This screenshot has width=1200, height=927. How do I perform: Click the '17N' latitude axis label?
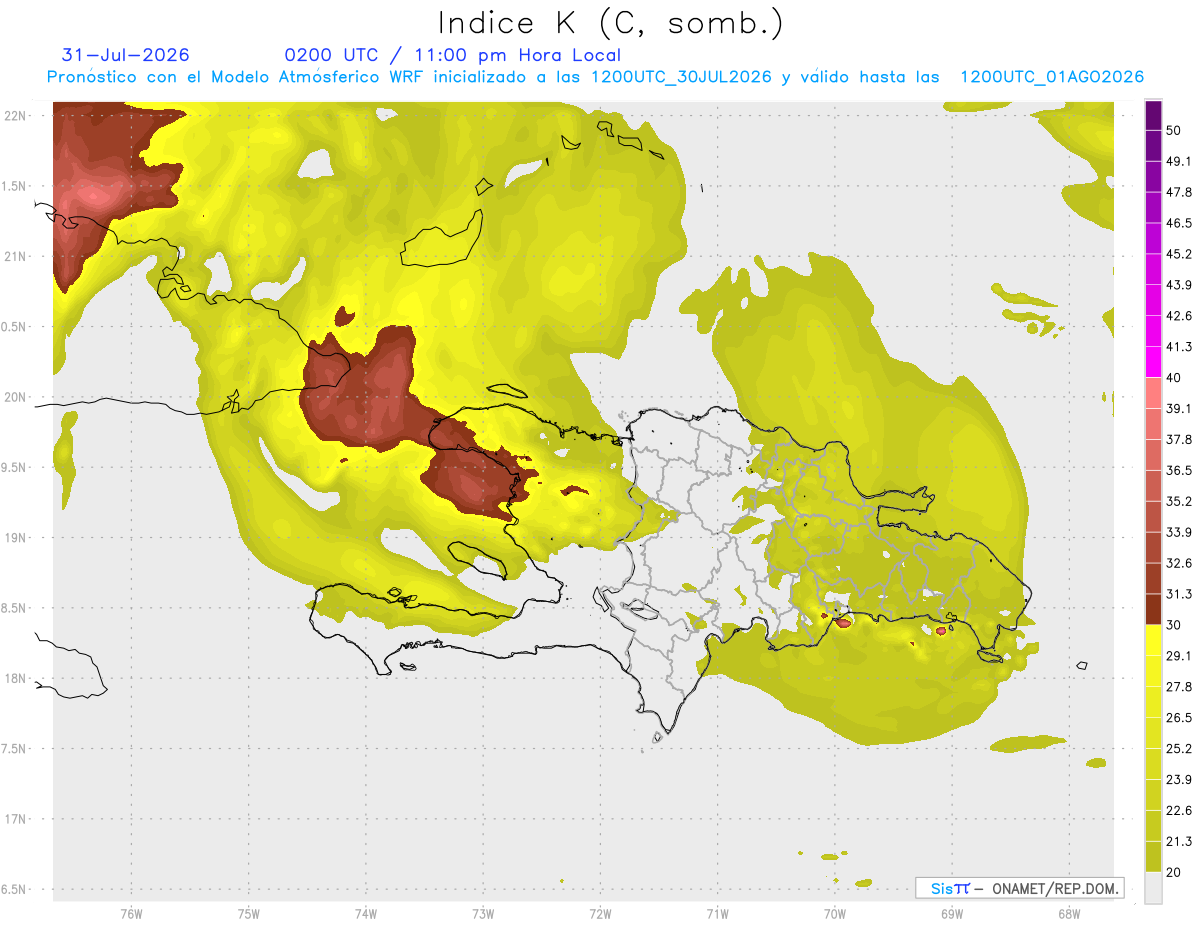pos(15,820)
